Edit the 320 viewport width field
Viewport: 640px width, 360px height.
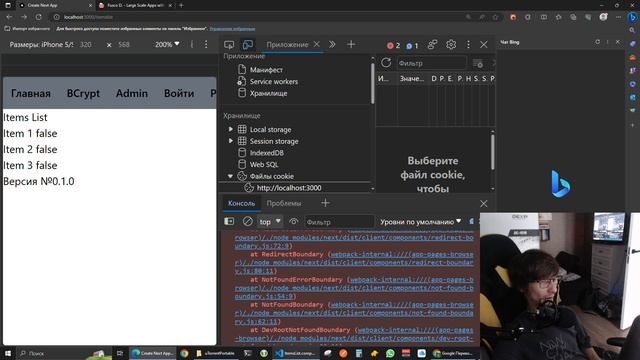coord(86,44)
